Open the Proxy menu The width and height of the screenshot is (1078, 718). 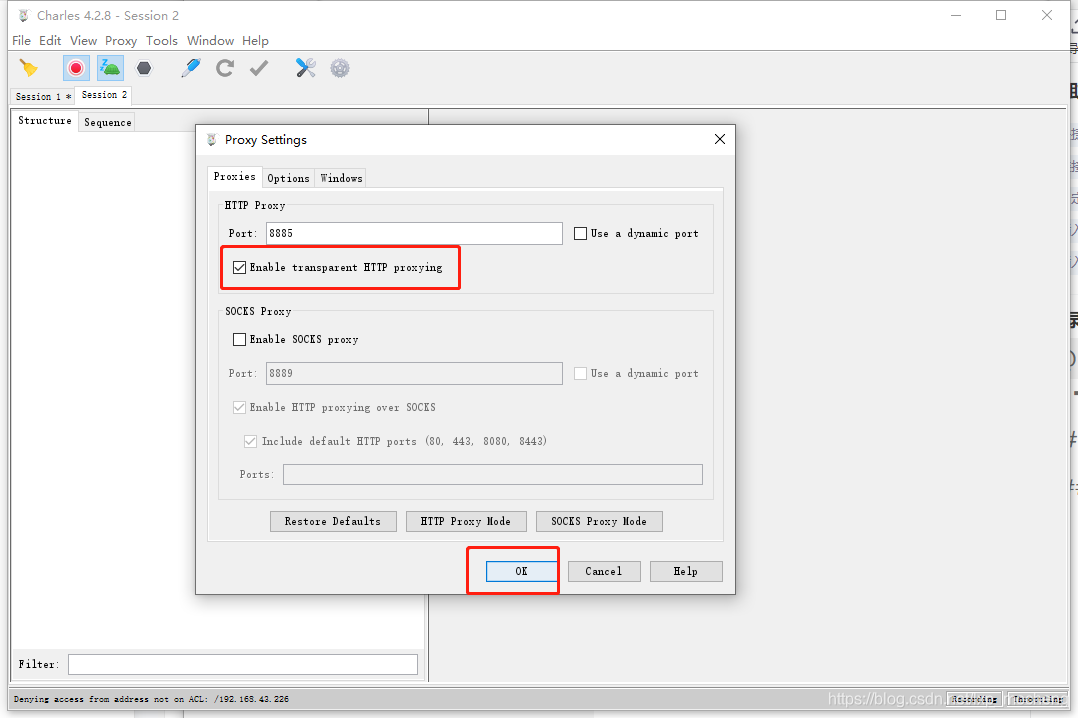click(x=121, y=41)
